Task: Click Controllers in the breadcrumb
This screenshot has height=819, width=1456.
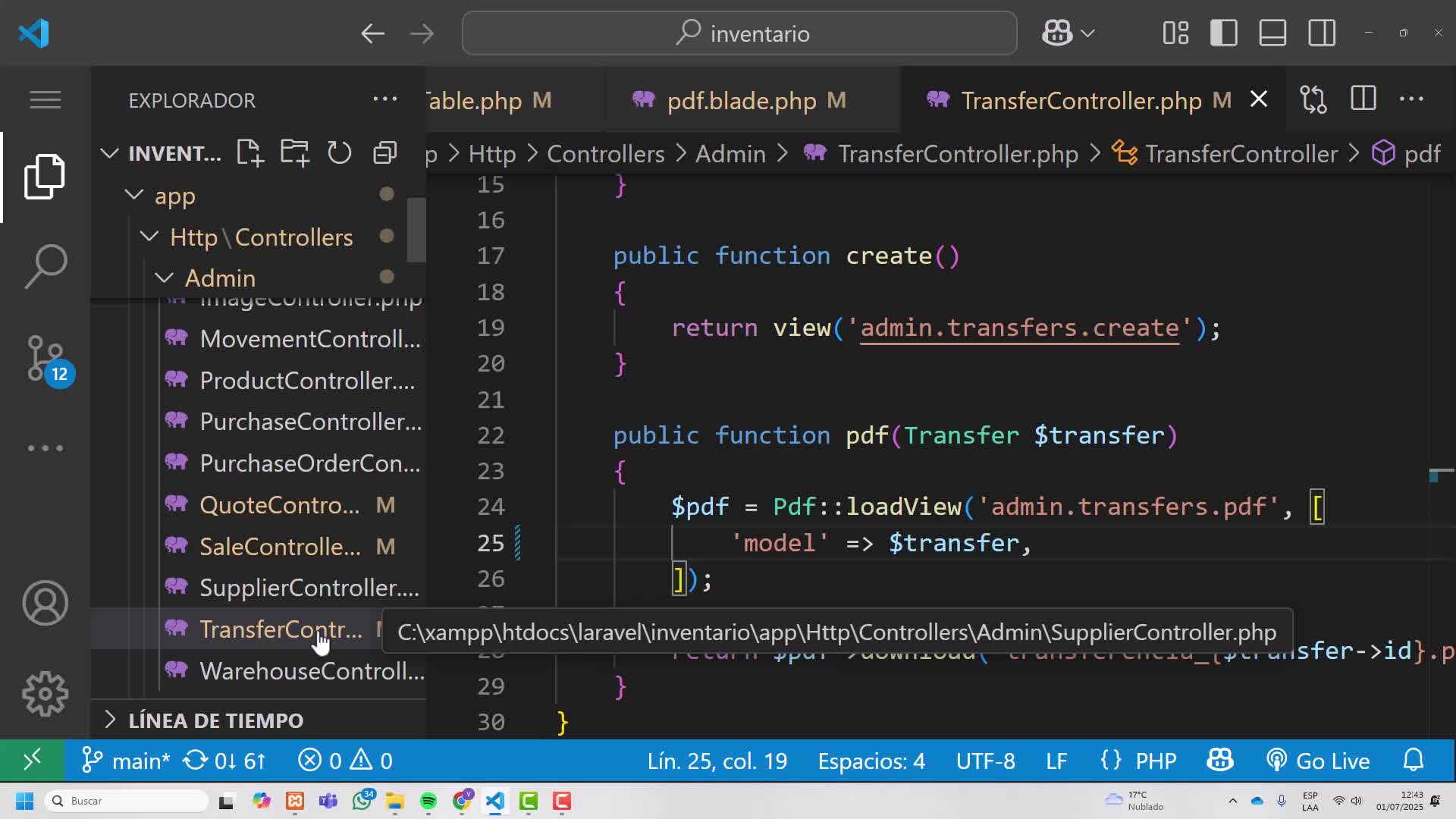Action: pyautogui.click(x=605, y=154)
